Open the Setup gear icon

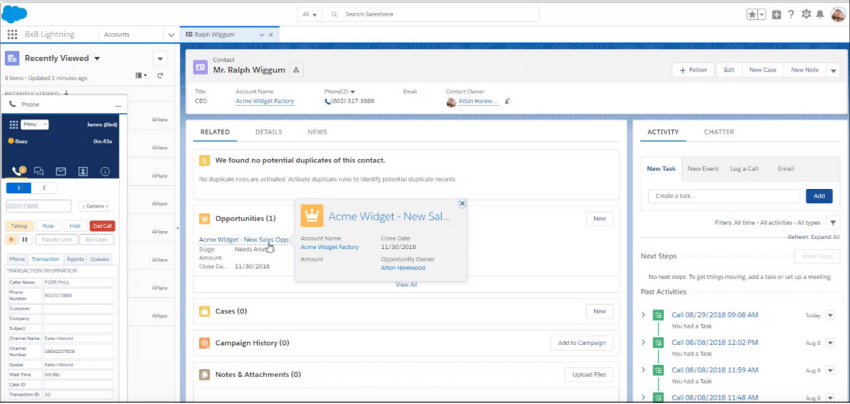pos(806,14)
